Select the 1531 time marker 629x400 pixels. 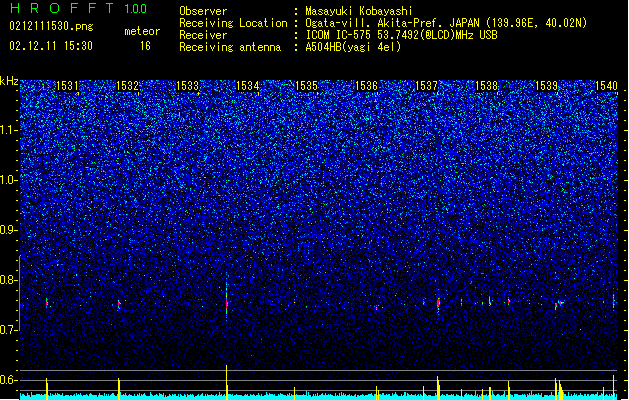67,86
